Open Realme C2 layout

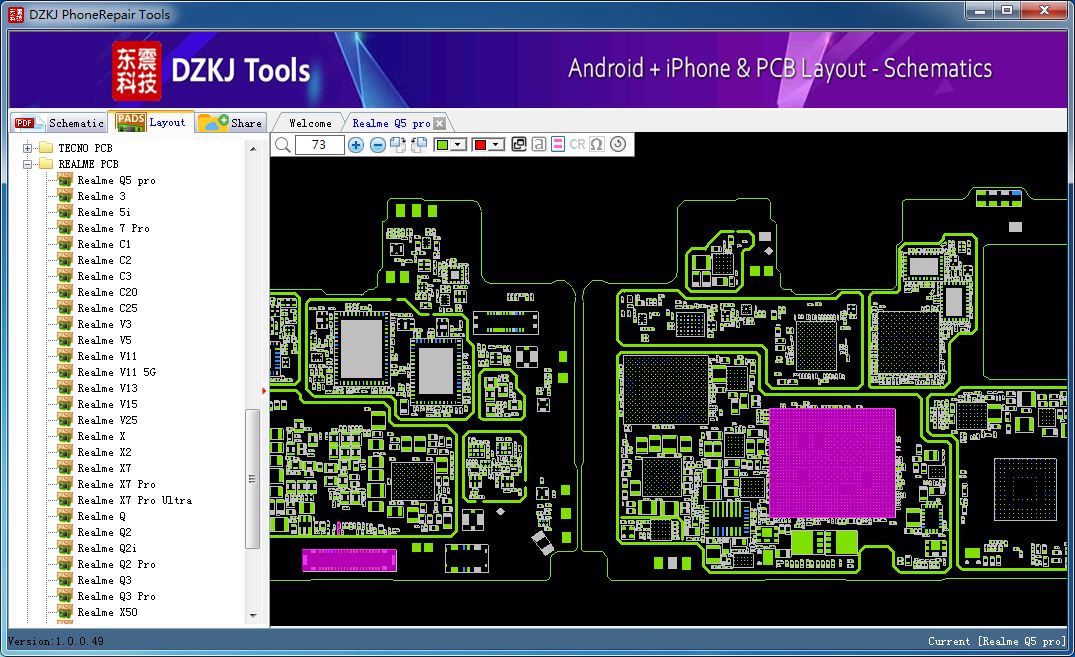point(104,260)
